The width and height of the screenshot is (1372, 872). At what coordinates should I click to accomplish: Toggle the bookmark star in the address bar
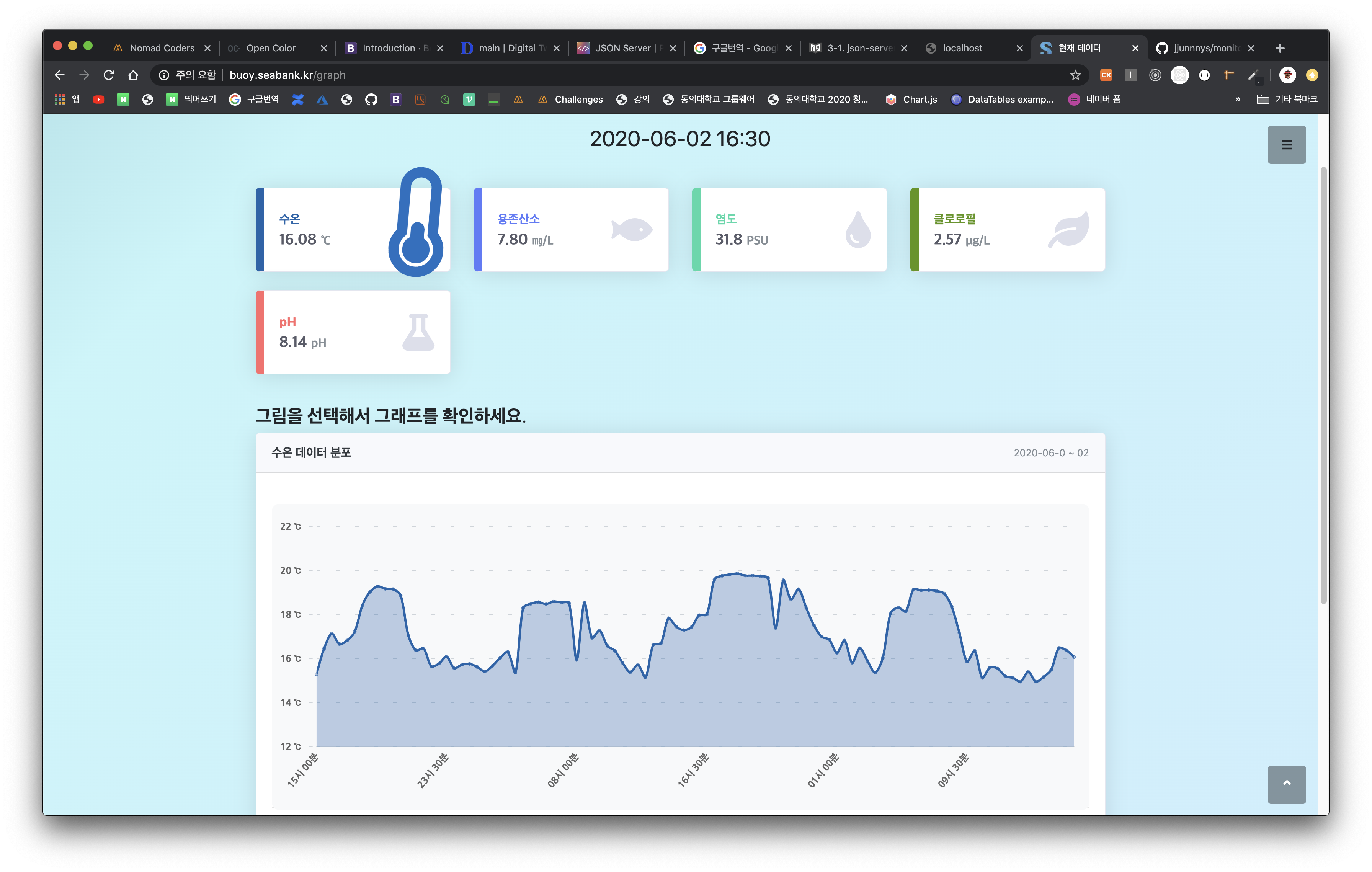(1075, 75)
